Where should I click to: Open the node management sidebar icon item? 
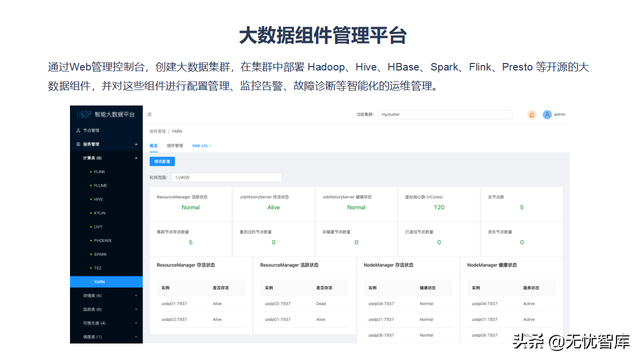click(78, 131)
